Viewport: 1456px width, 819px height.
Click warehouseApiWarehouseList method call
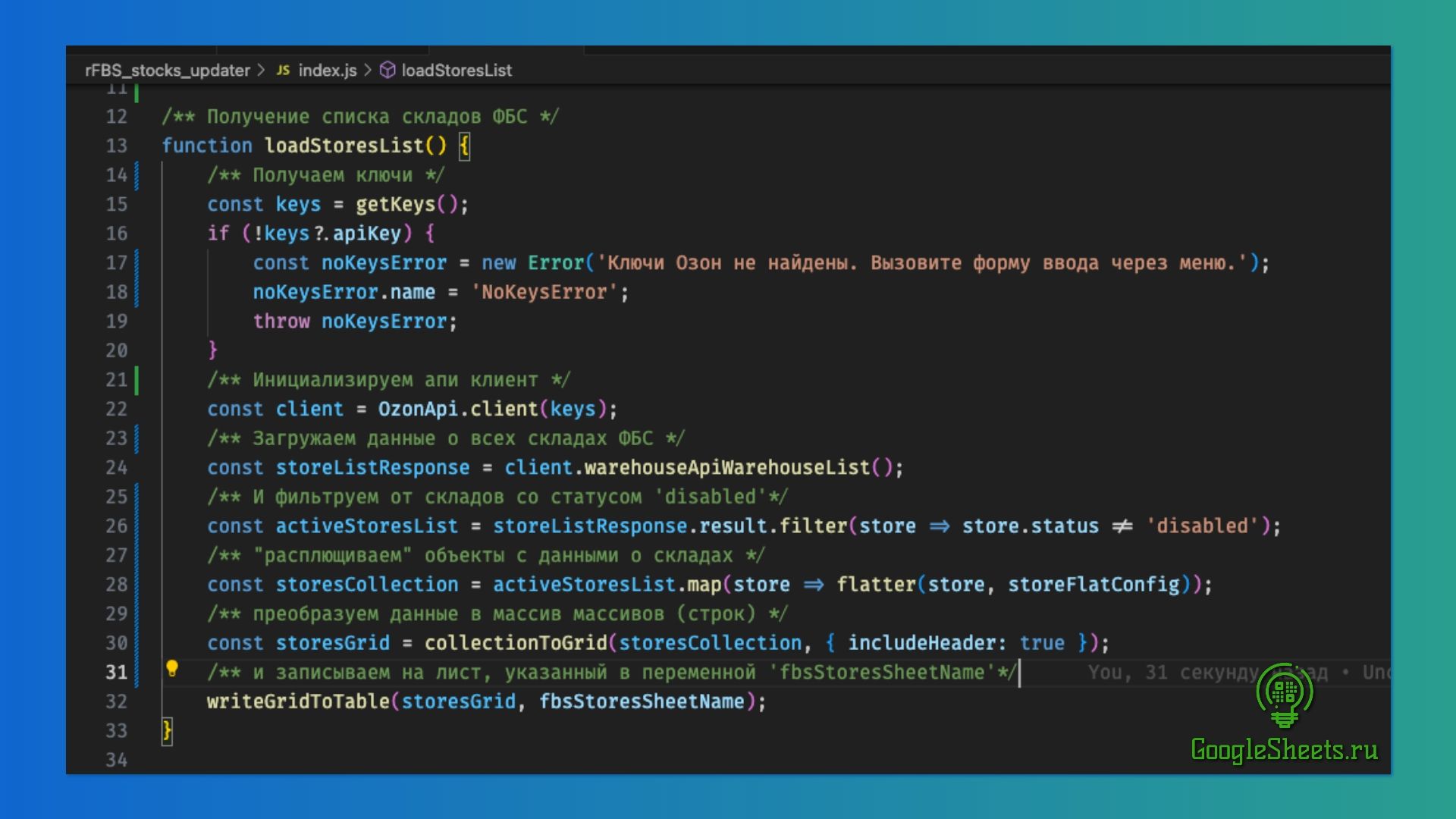(727, 468)
